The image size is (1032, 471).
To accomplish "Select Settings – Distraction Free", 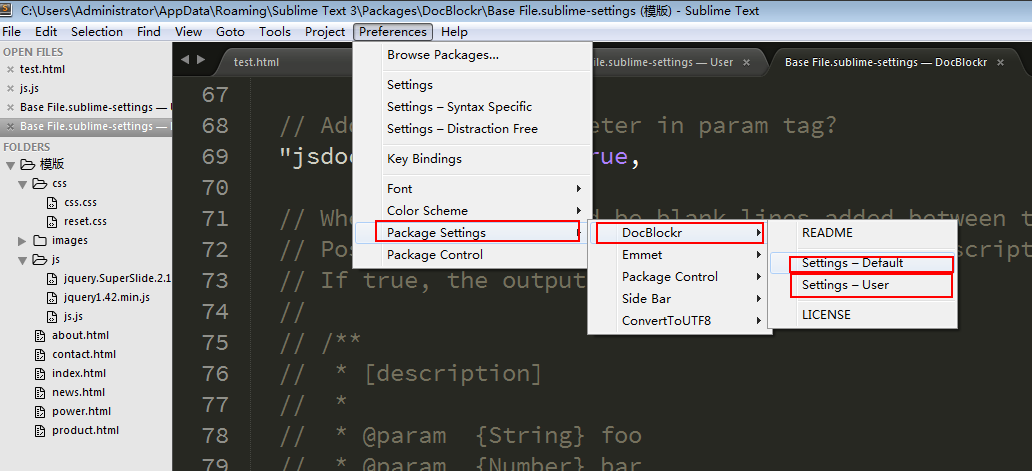I will [473, 129].
